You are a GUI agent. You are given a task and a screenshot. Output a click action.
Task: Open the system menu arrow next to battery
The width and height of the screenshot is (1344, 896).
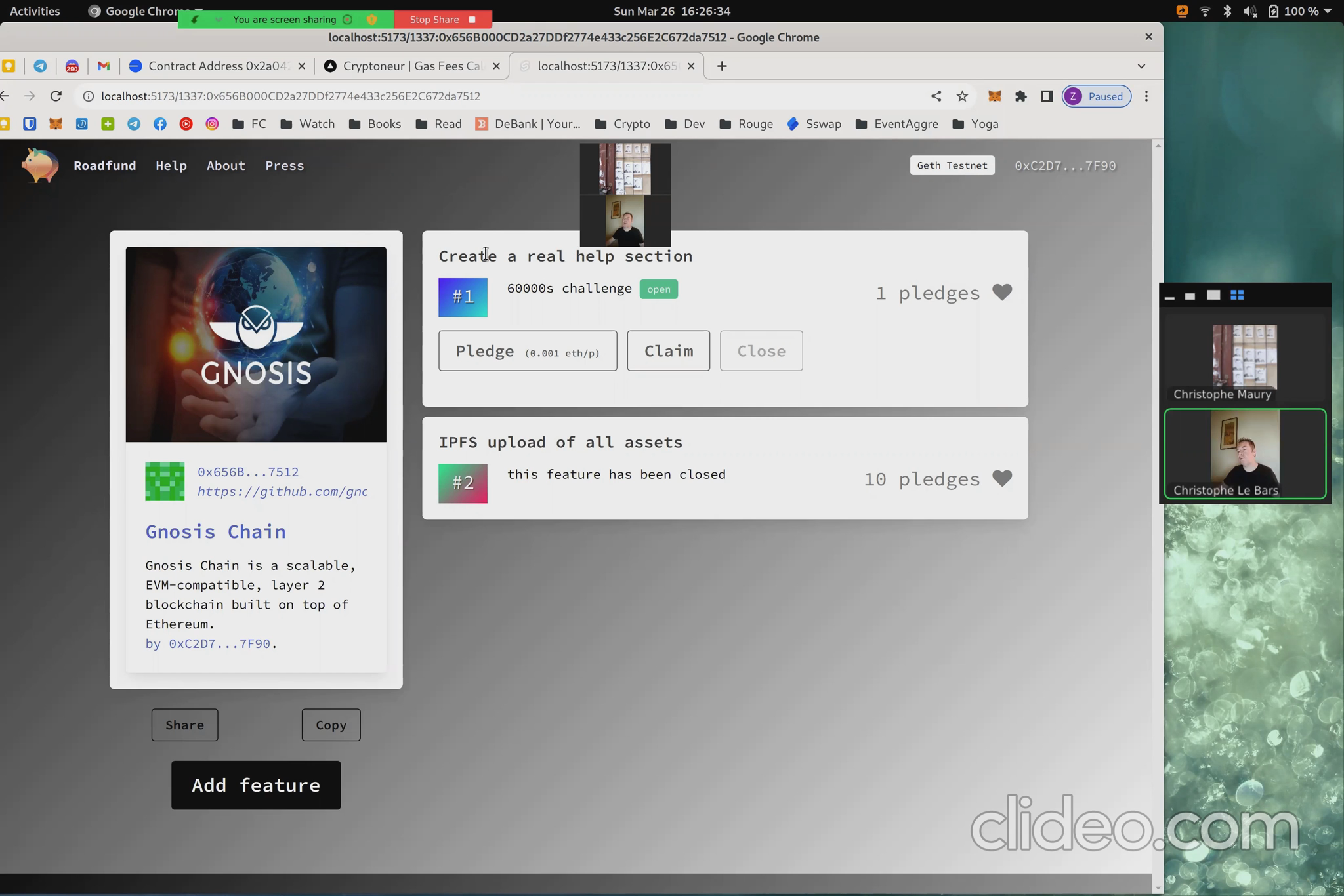[x=1328, y=11]
